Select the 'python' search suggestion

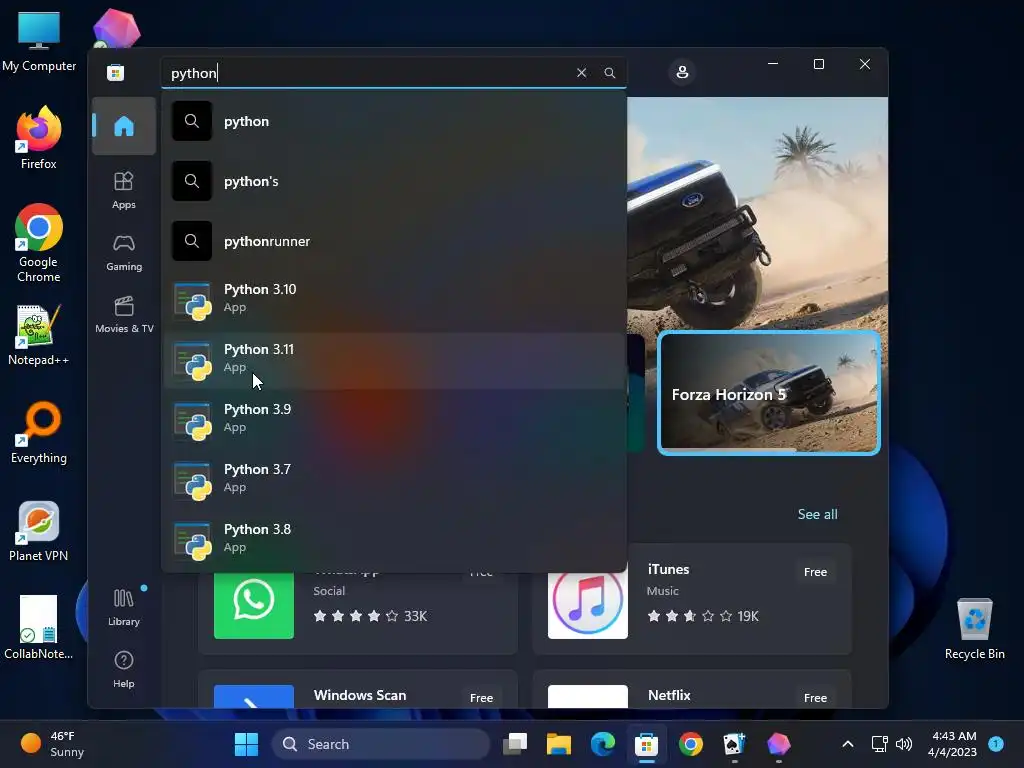click(394, 121)
